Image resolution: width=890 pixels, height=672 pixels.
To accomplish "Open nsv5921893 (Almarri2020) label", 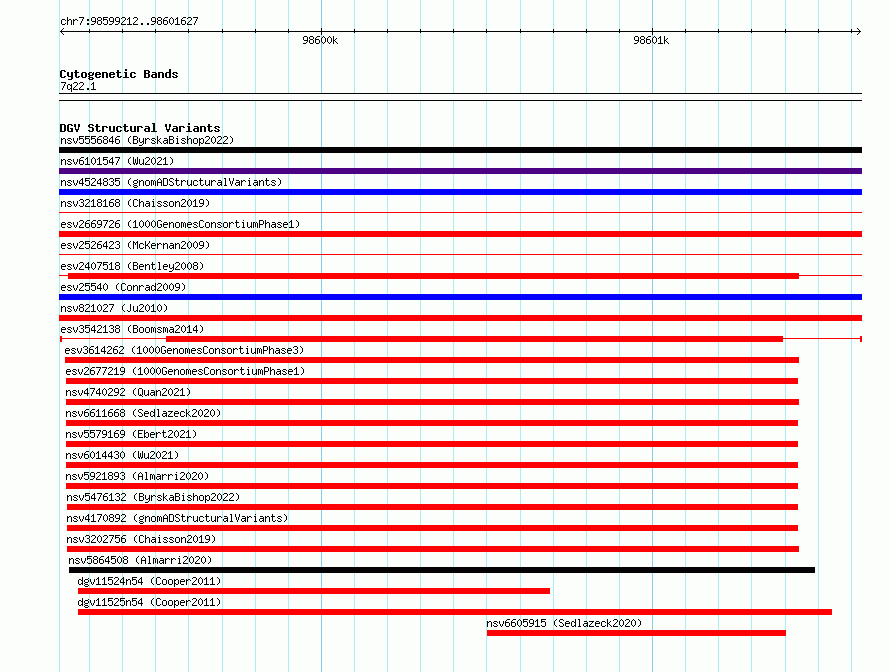I will click(x=137, y=476).
